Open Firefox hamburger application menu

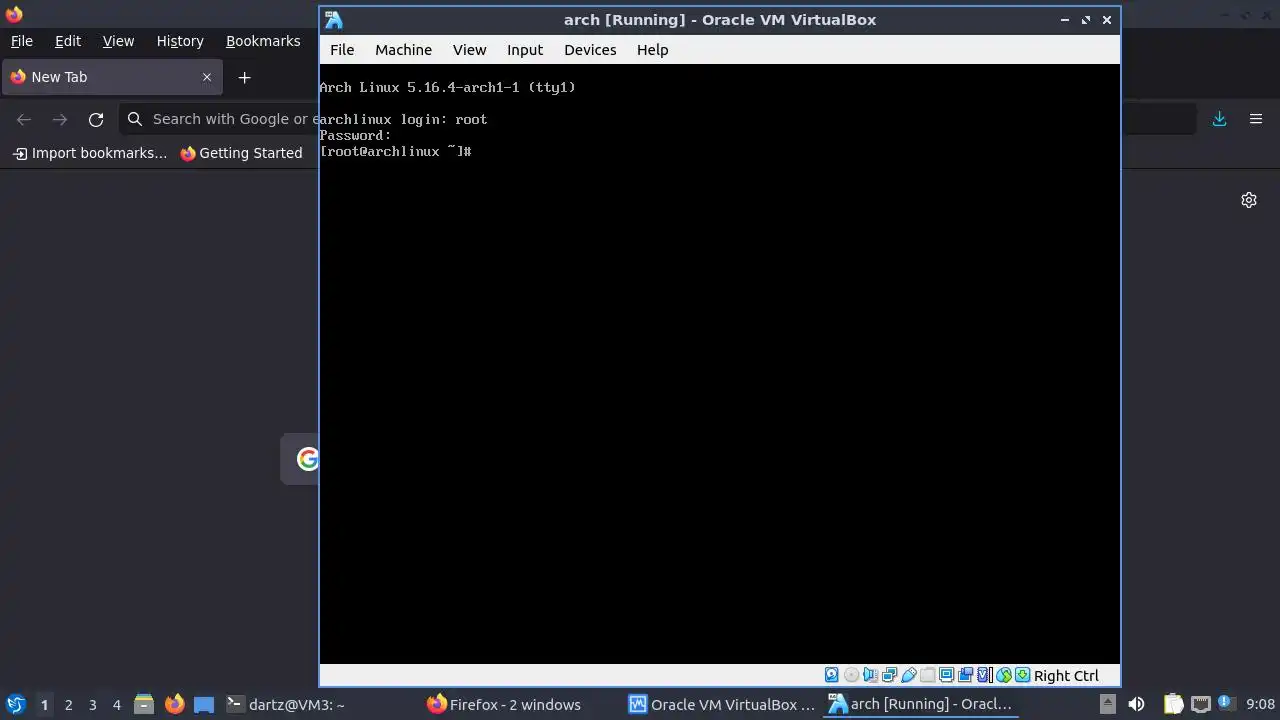coord(1256,119)
